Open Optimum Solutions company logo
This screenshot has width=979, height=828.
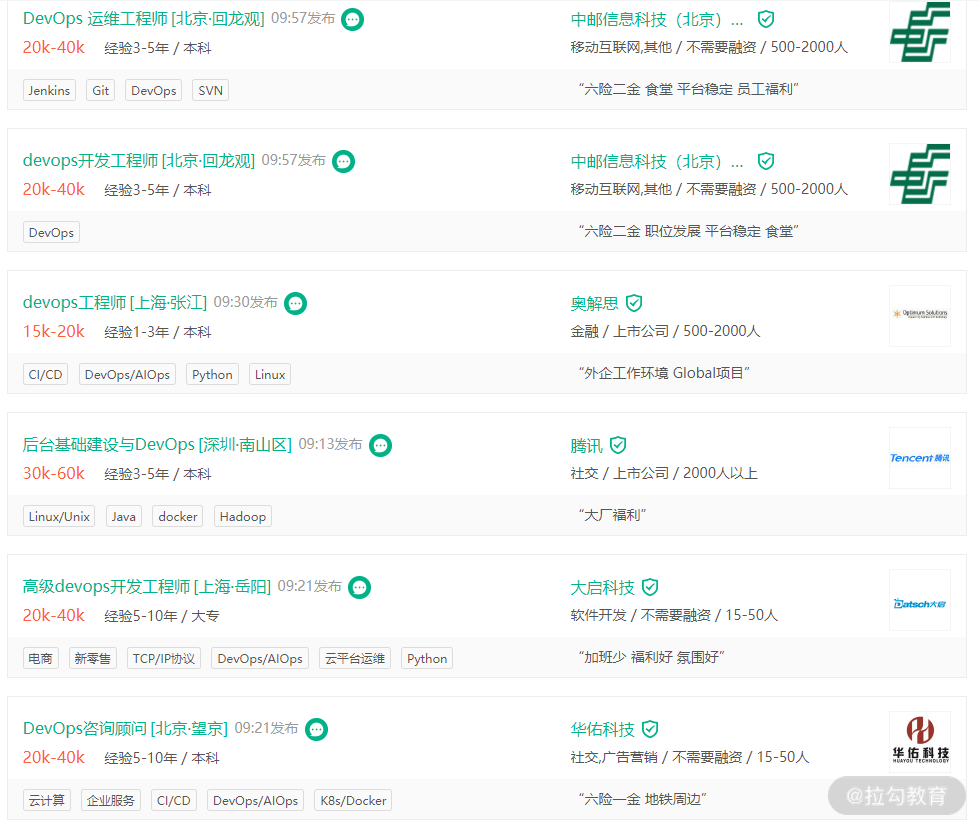(920, 315)
